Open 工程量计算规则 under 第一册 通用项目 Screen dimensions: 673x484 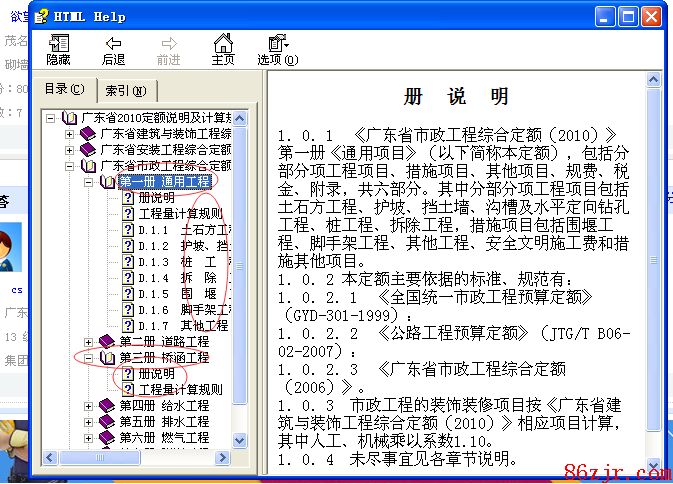(180, 213)
